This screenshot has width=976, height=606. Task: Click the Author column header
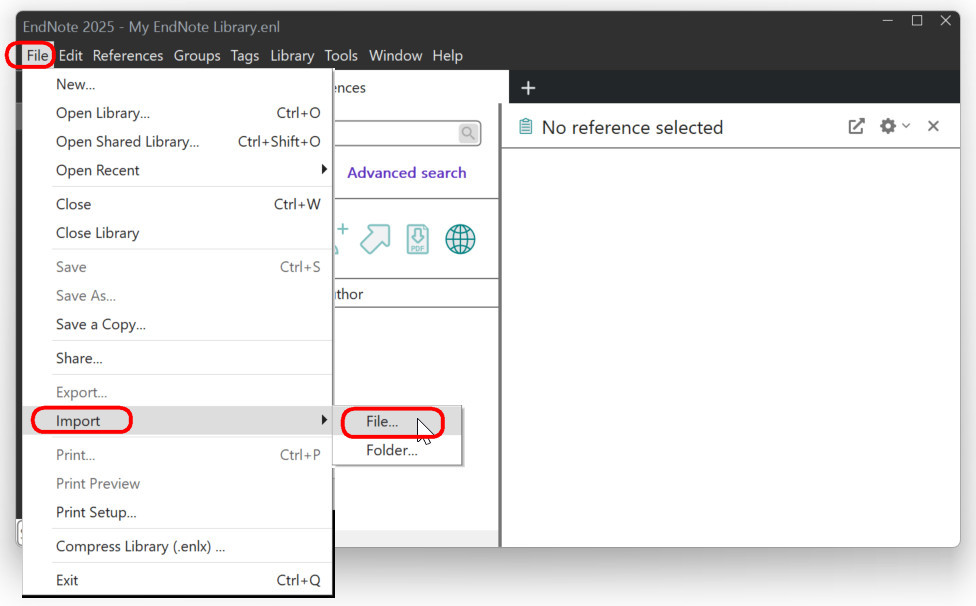pyautogui.click(x=348, y=294)
